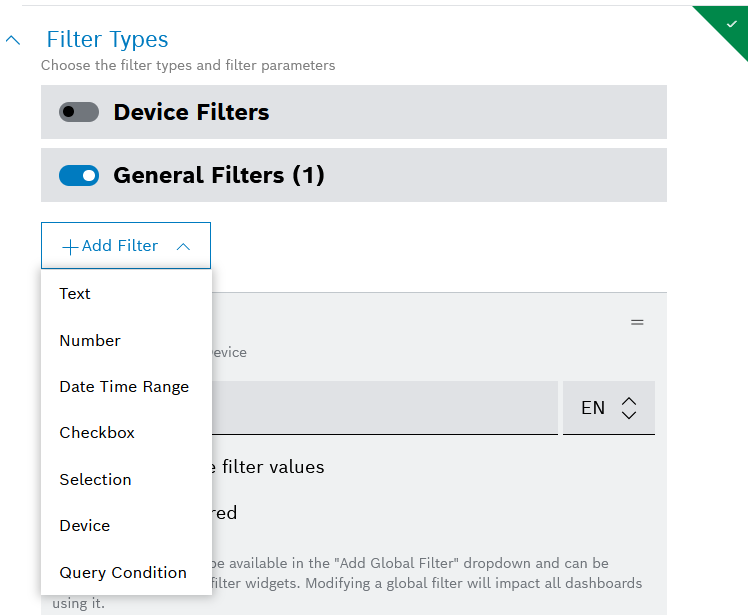Add a Checkbox filter from the list

[x=97, y=433]
